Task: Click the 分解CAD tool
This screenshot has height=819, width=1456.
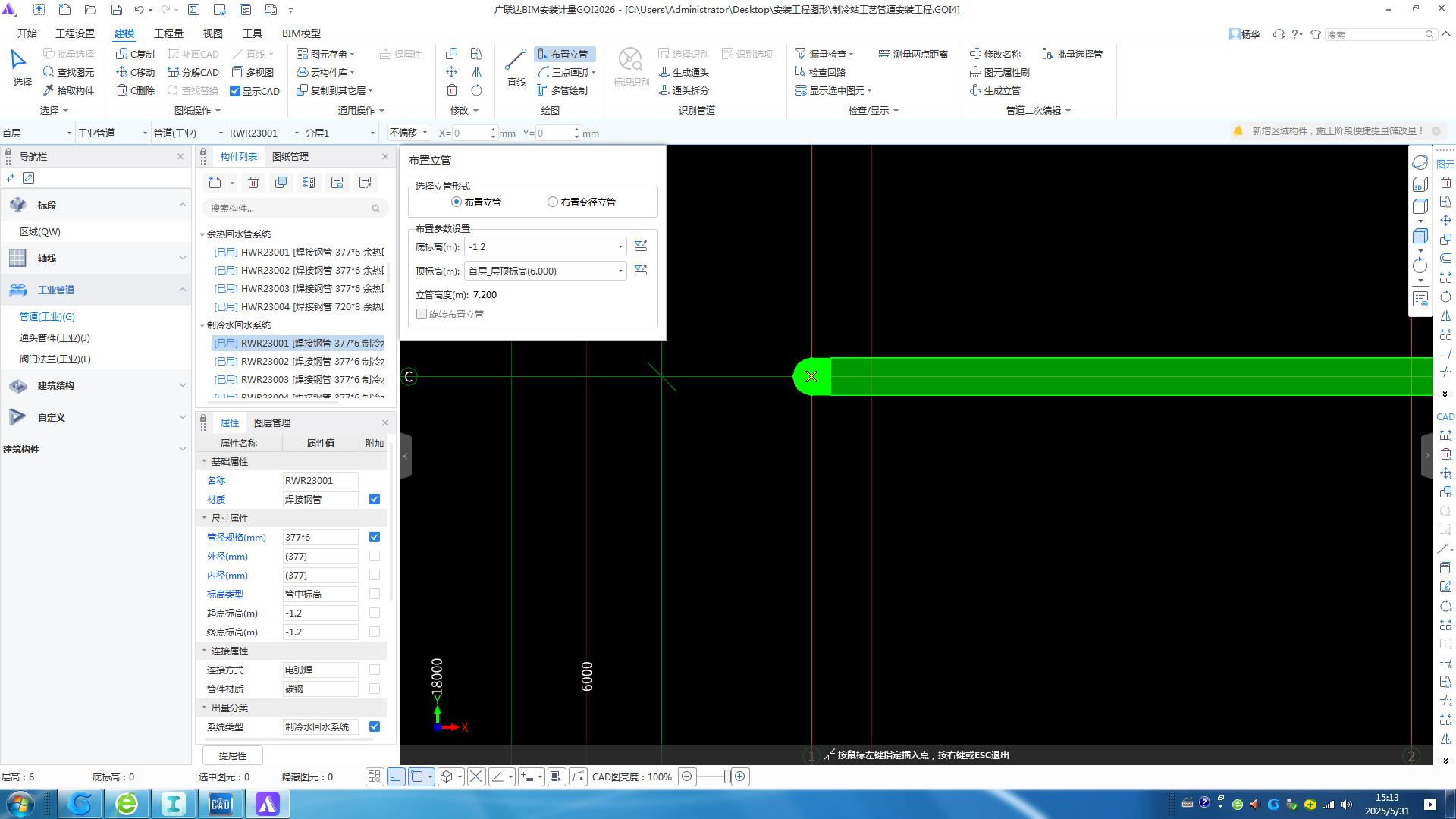Action: (193, 72)
